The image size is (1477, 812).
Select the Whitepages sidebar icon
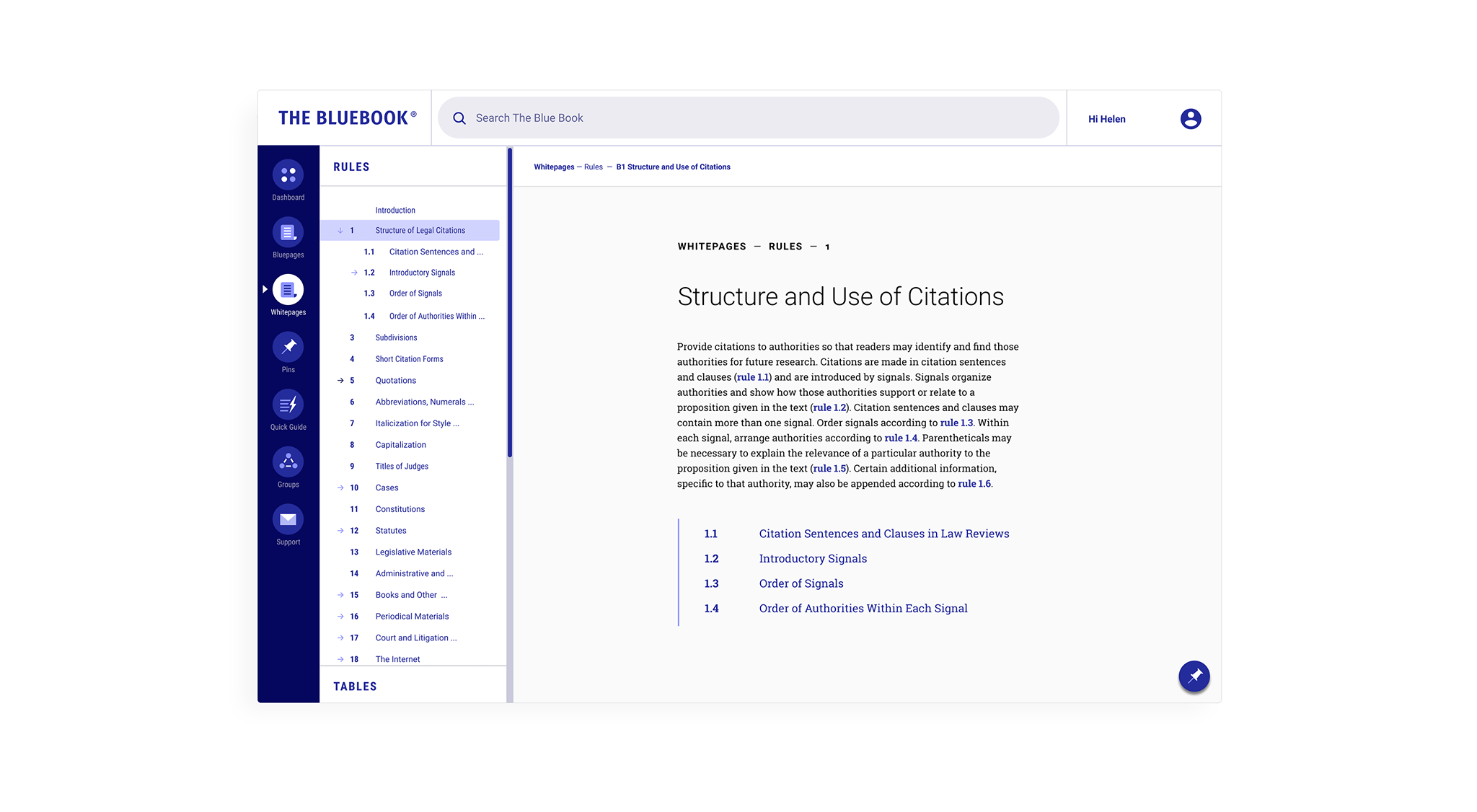point(288,290)
